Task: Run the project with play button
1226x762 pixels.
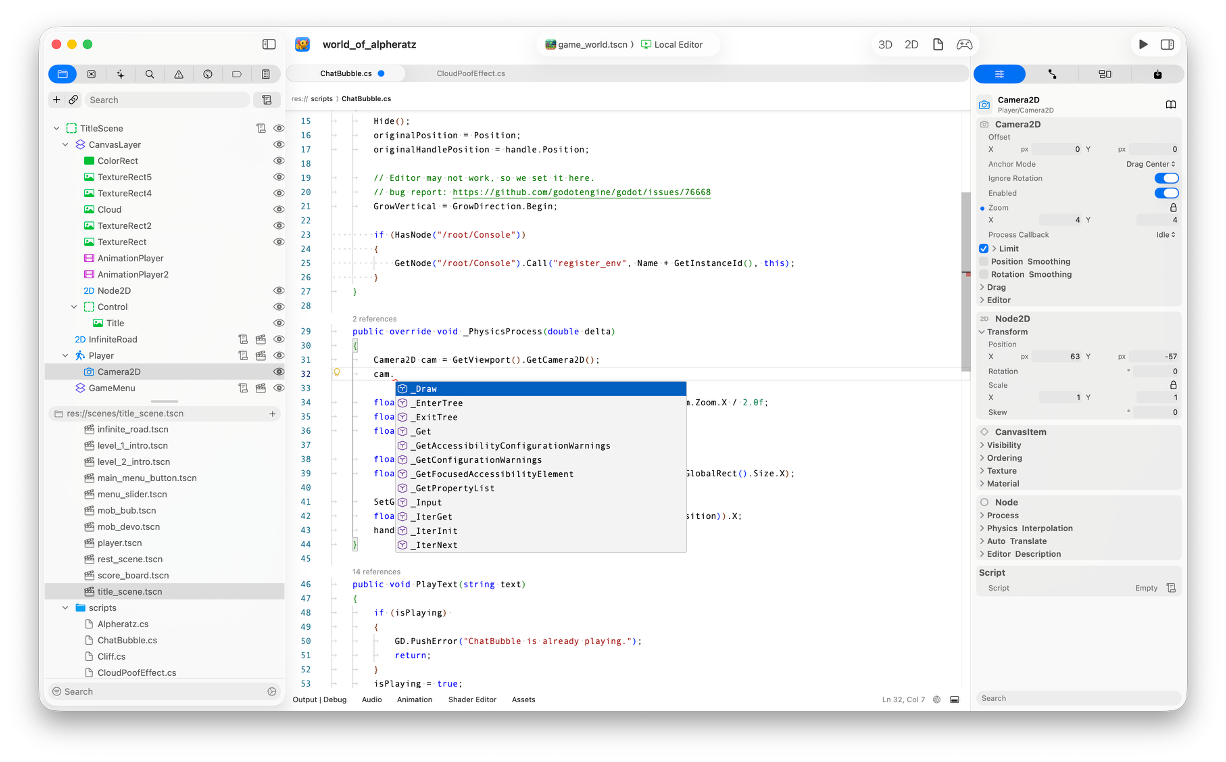Action: 1143,45
